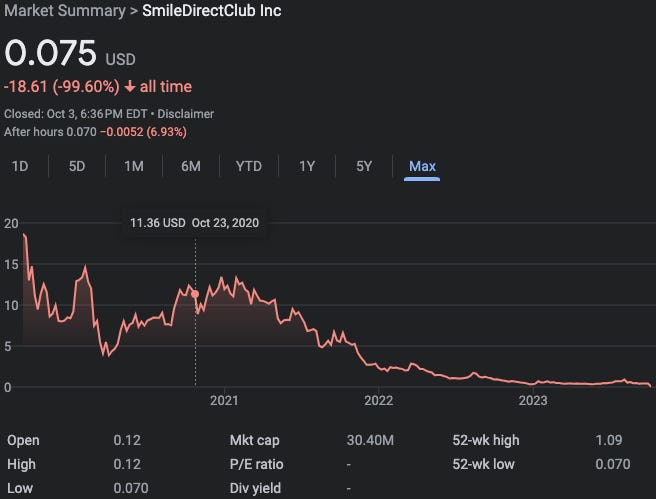656x499 pixels.
Task: Click the Div yield label
Action: click(x=255, y=488)
